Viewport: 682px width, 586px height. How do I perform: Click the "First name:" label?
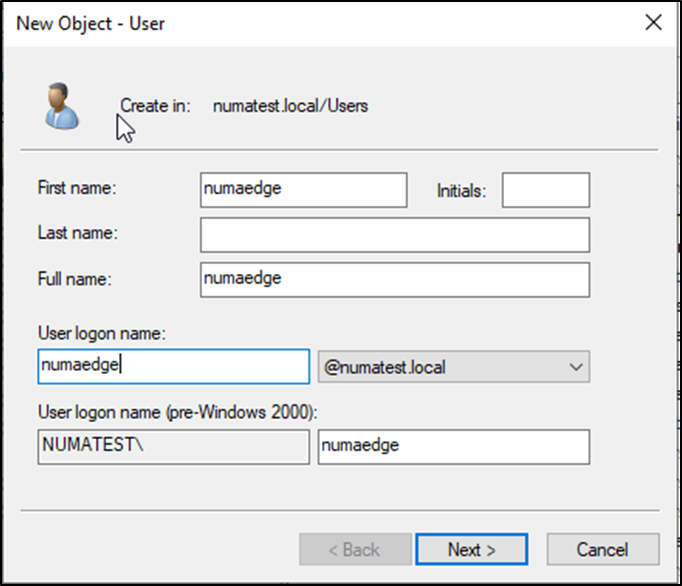click(76, 188)
